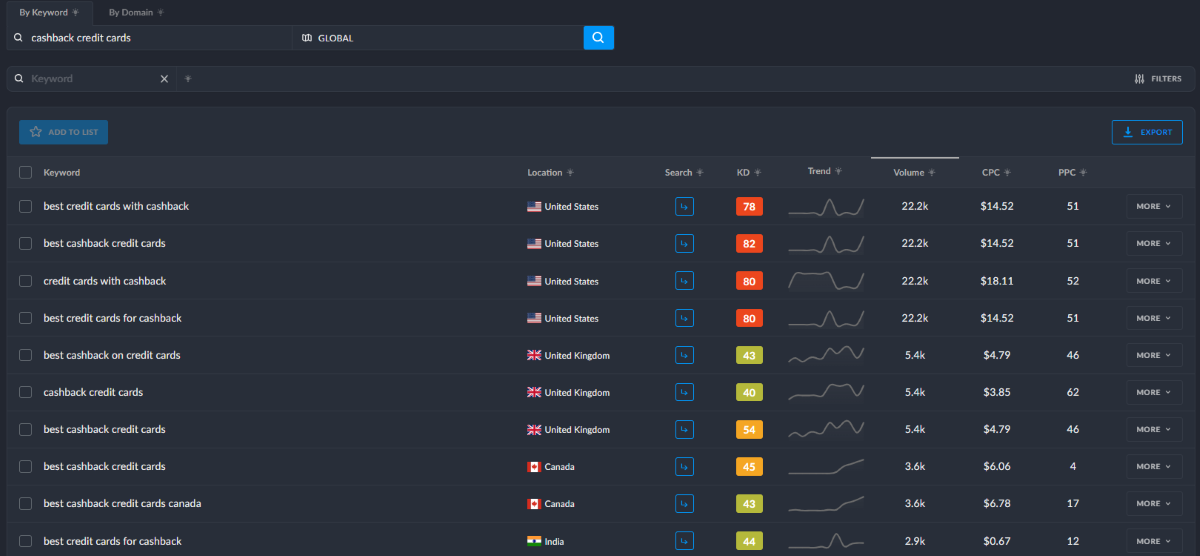This screenshot has height=556, width=1200.
Task: Switch to the By Domain tab
Action: pyautogui.click(x=136, y=12)
